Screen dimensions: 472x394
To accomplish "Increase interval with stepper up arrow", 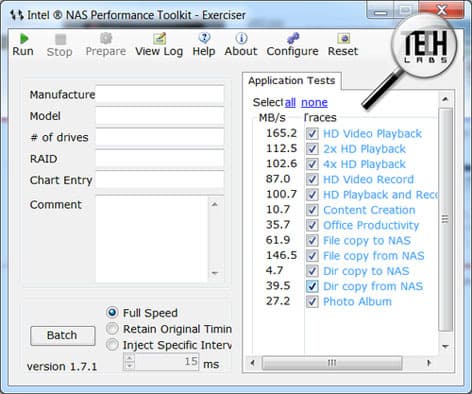I will tap(129, 358).
